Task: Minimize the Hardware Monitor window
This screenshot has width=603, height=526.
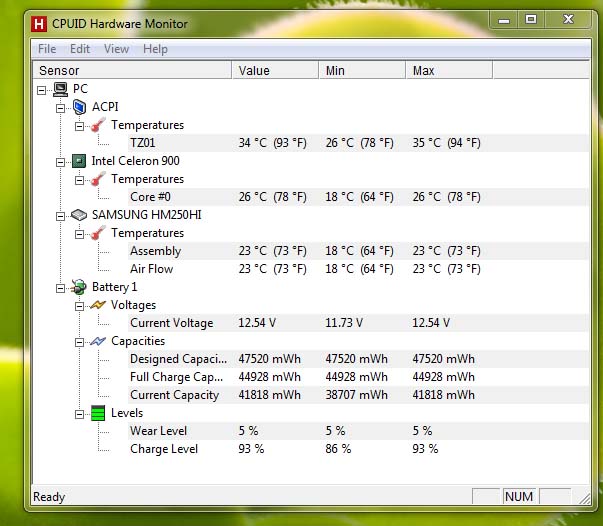Action: 504,20
